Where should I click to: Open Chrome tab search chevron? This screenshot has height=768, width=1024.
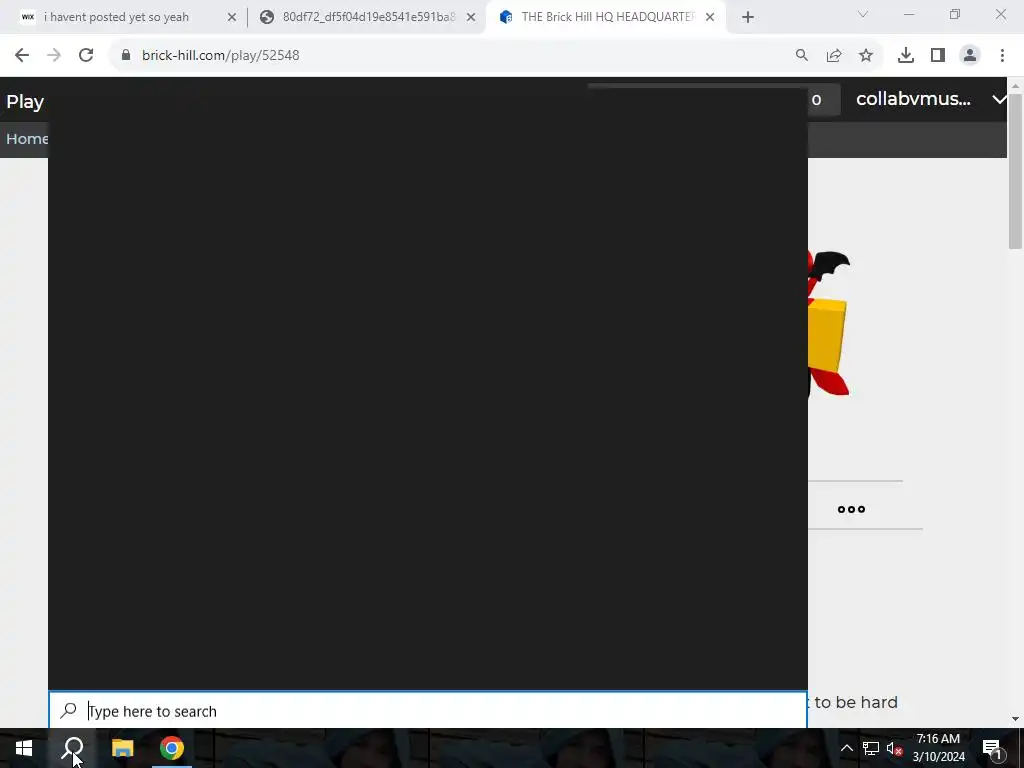(863, 14)
